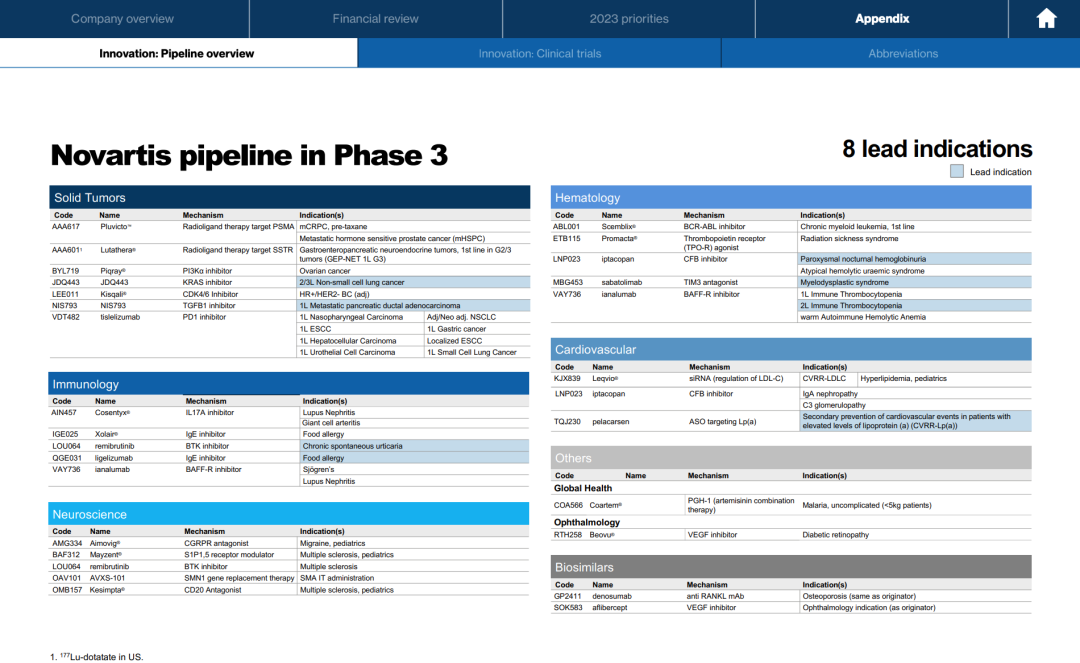Go to the home slide icon
Screen dimensions: 1080x663
click(x=1046, y=19)
